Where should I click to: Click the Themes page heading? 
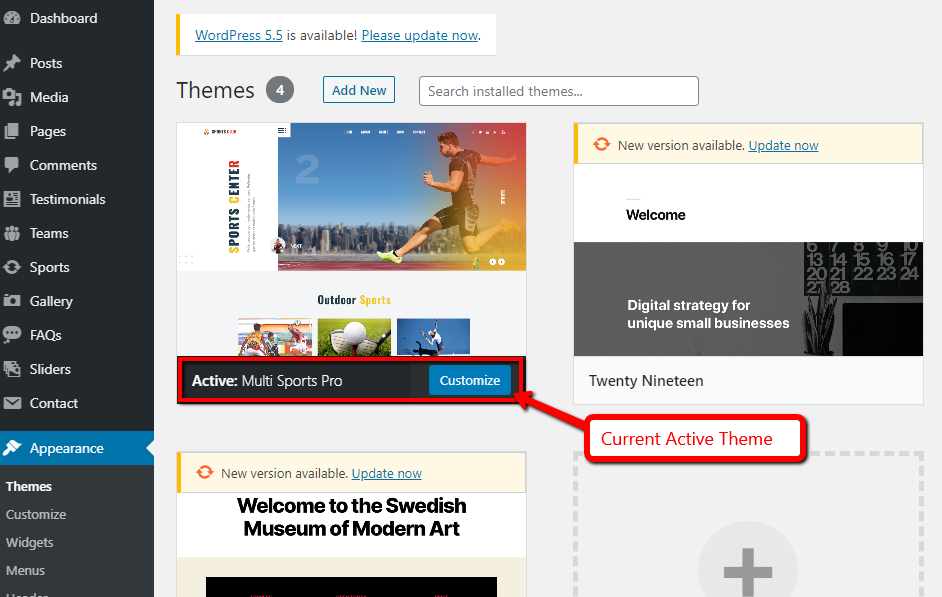point(215,90)
